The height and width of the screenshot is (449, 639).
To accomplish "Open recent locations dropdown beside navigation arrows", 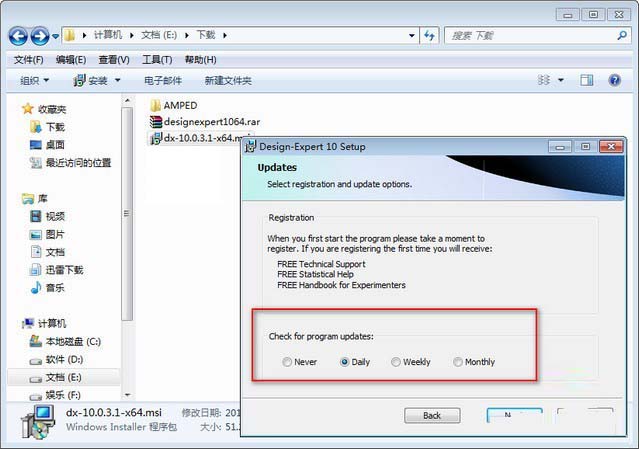I will (55, 37).
